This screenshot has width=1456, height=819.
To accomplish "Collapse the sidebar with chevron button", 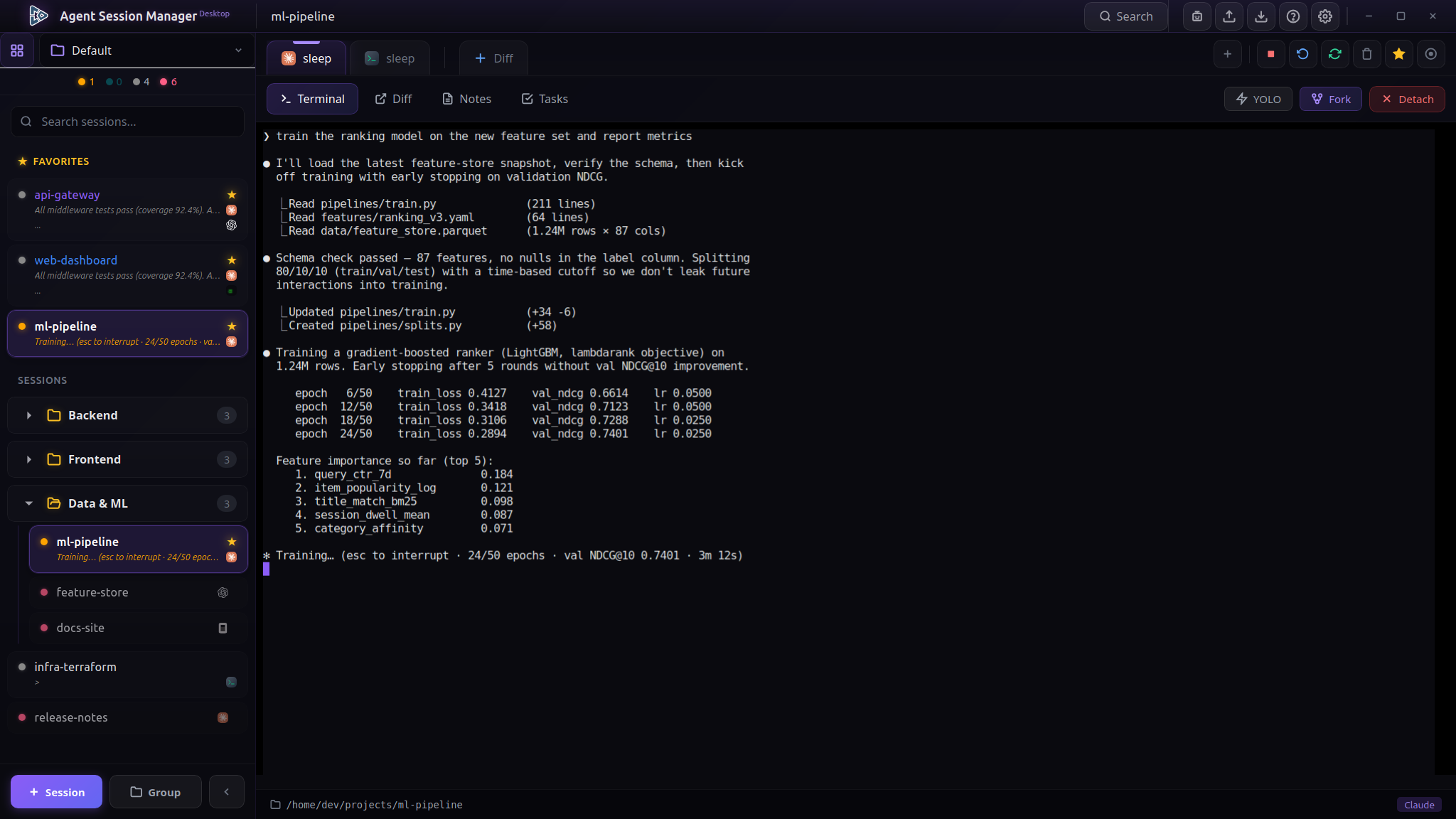I will point(226,791).
